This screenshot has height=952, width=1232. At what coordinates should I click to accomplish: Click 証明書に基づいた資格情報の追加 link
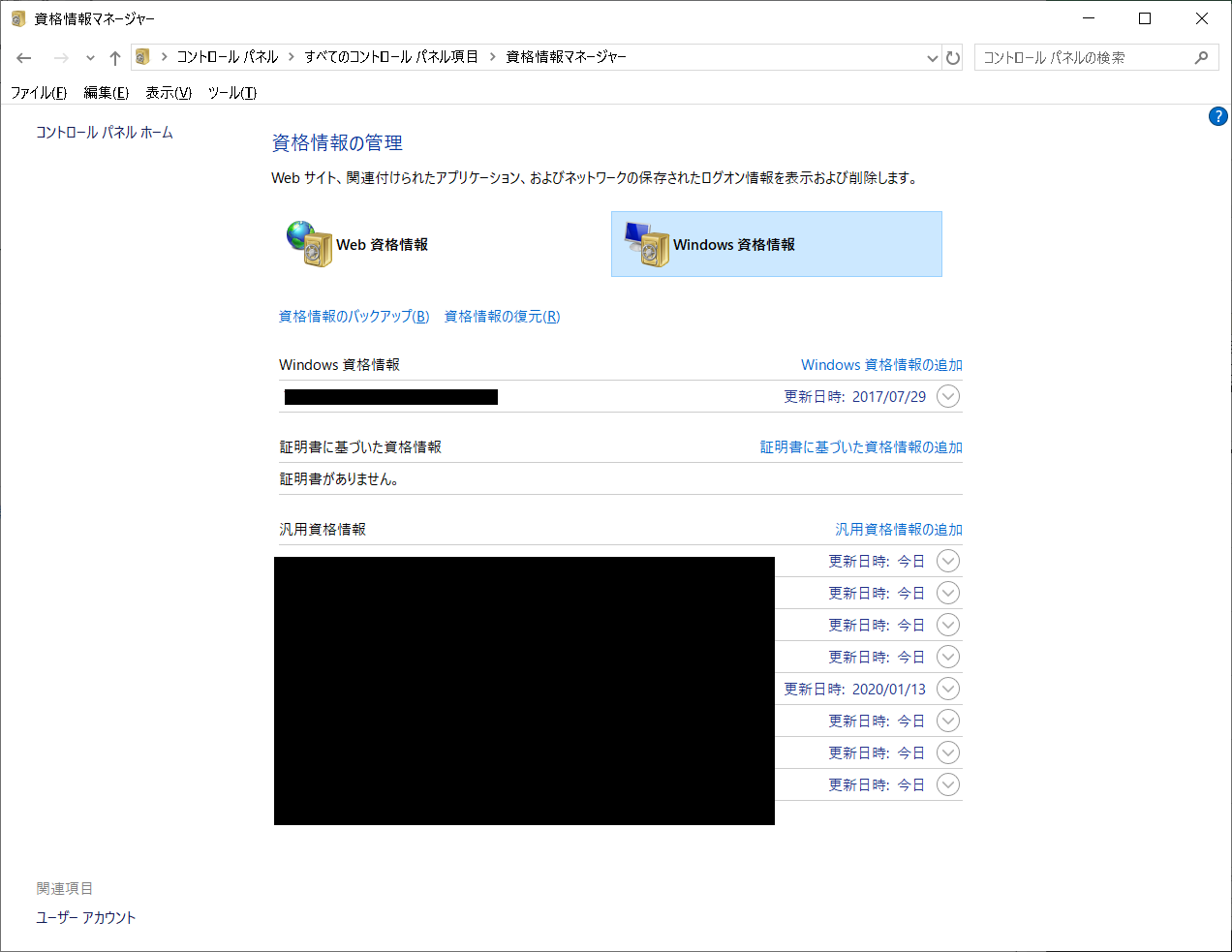pyautogui.click(x=861, y=447)
